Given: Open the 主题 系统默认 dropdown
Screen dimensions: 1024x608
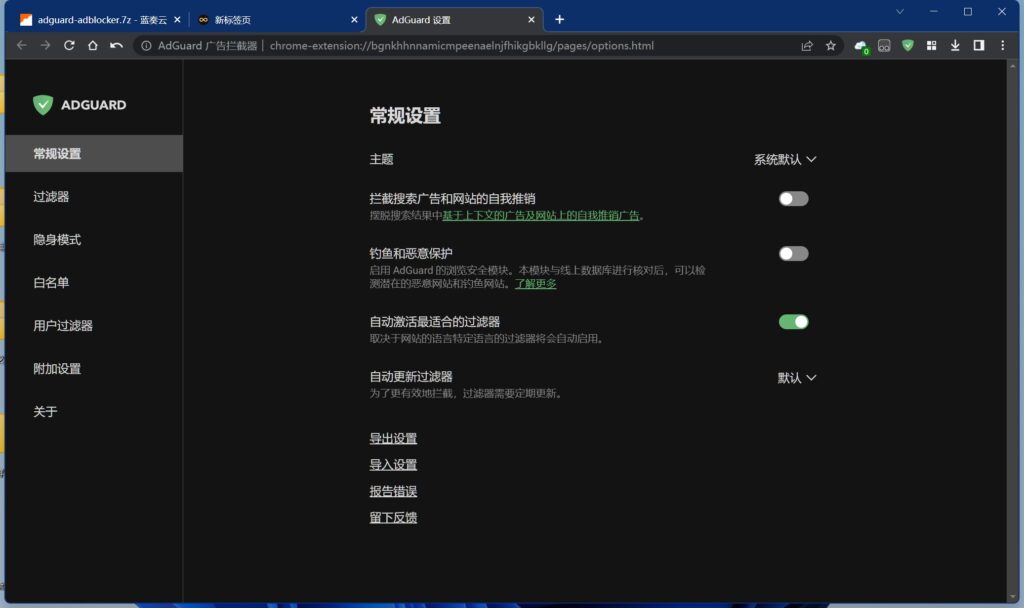Looking at the screenshot, I should (x=785, y=159).
